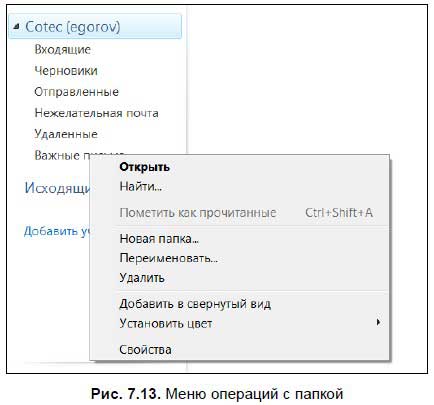Click the Добавить учетную запись link

click(x=57, y=231)
